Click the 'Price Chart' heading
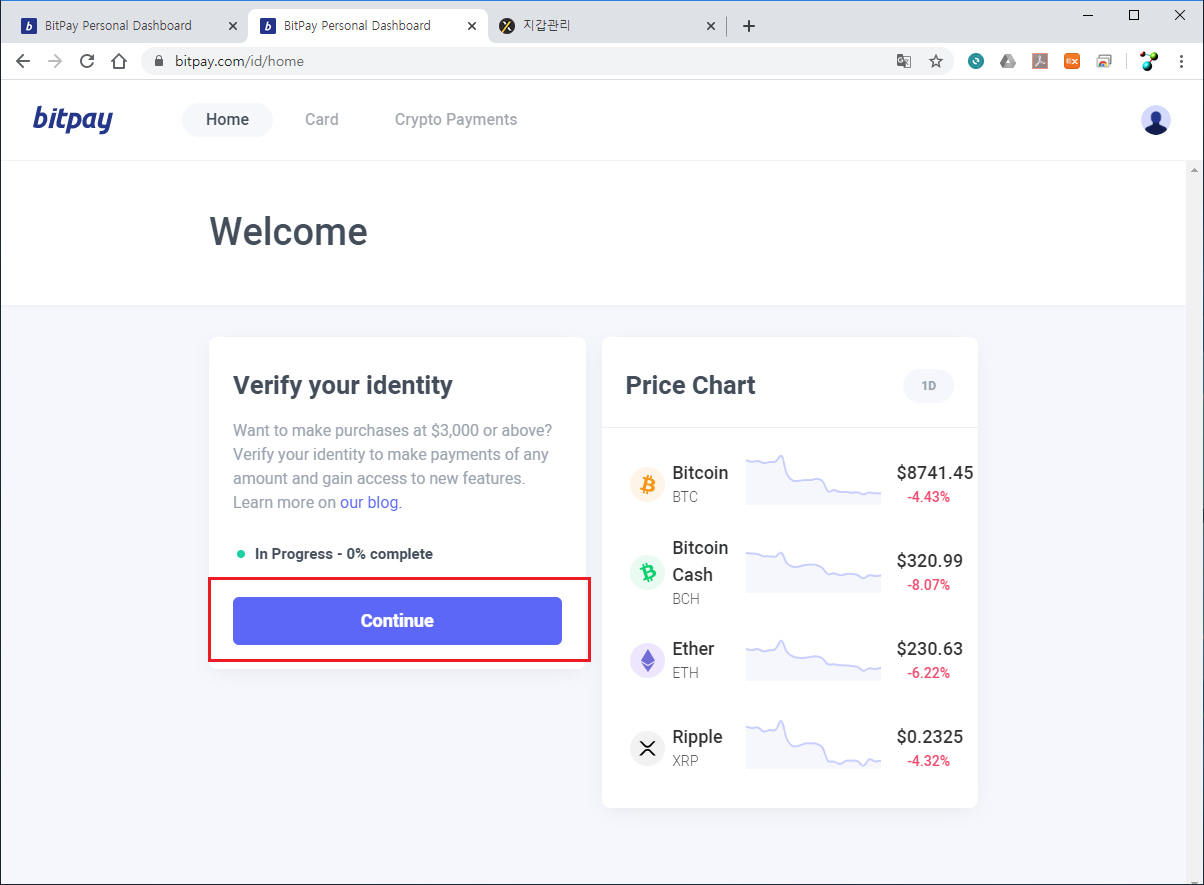This screenshot has width=1204, height=885. pyautogui.click(x=691, y=386)
